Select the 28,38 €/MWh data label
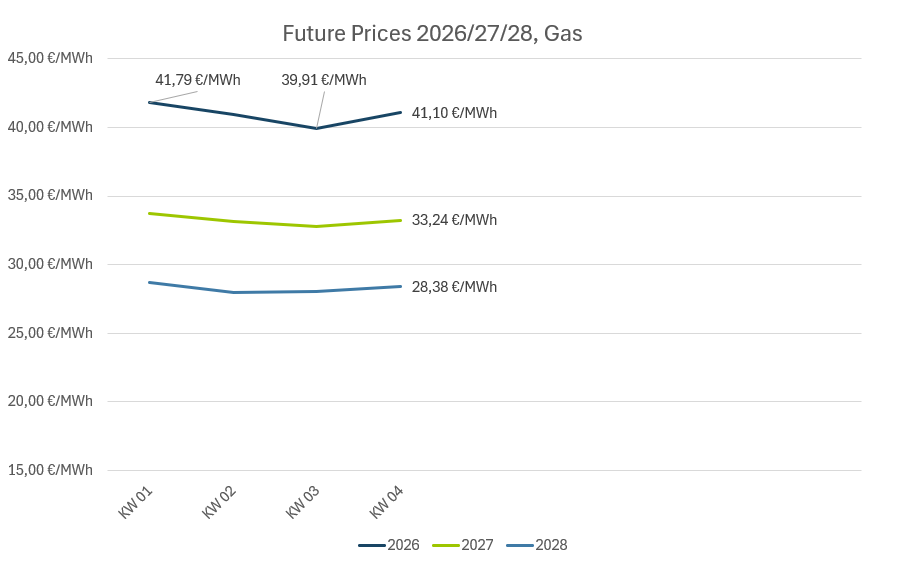The image size is (922, 567). coord(454,287)
